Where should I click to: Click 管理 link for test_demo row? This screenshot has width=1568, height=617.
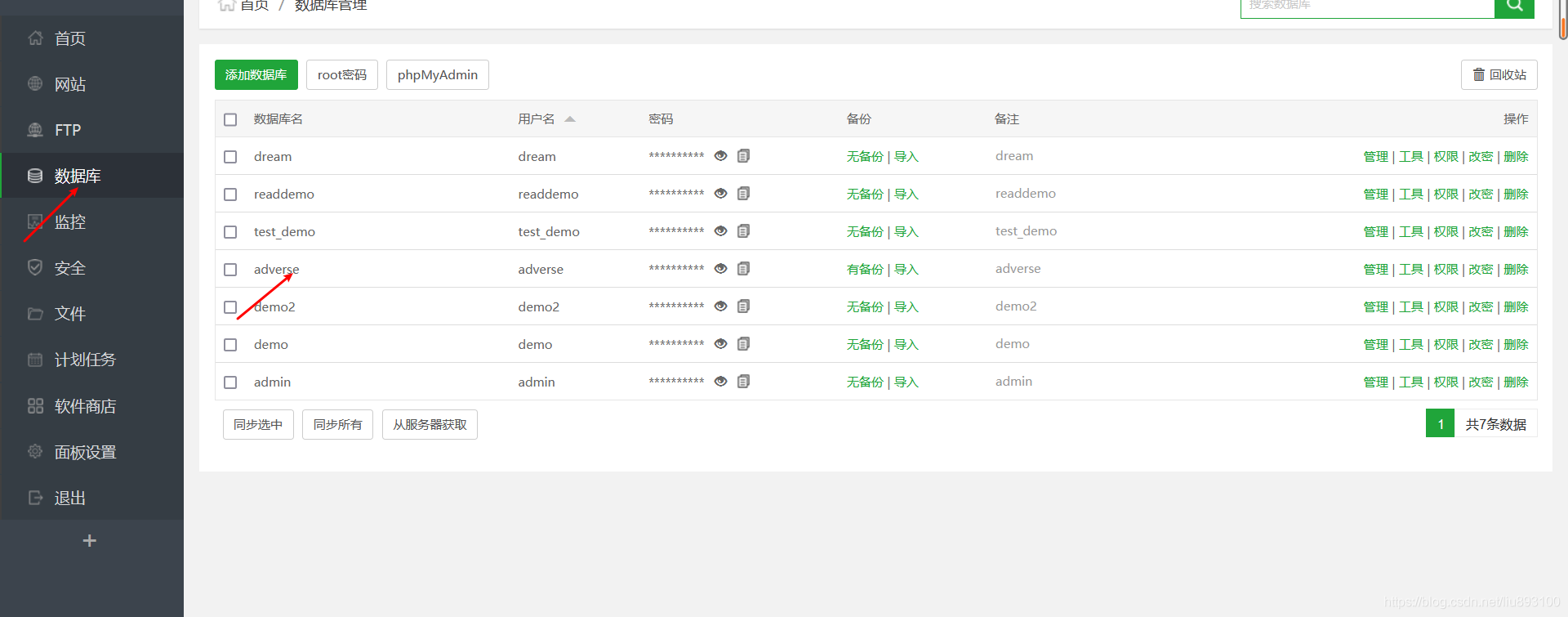click(x=1376, y=231)
